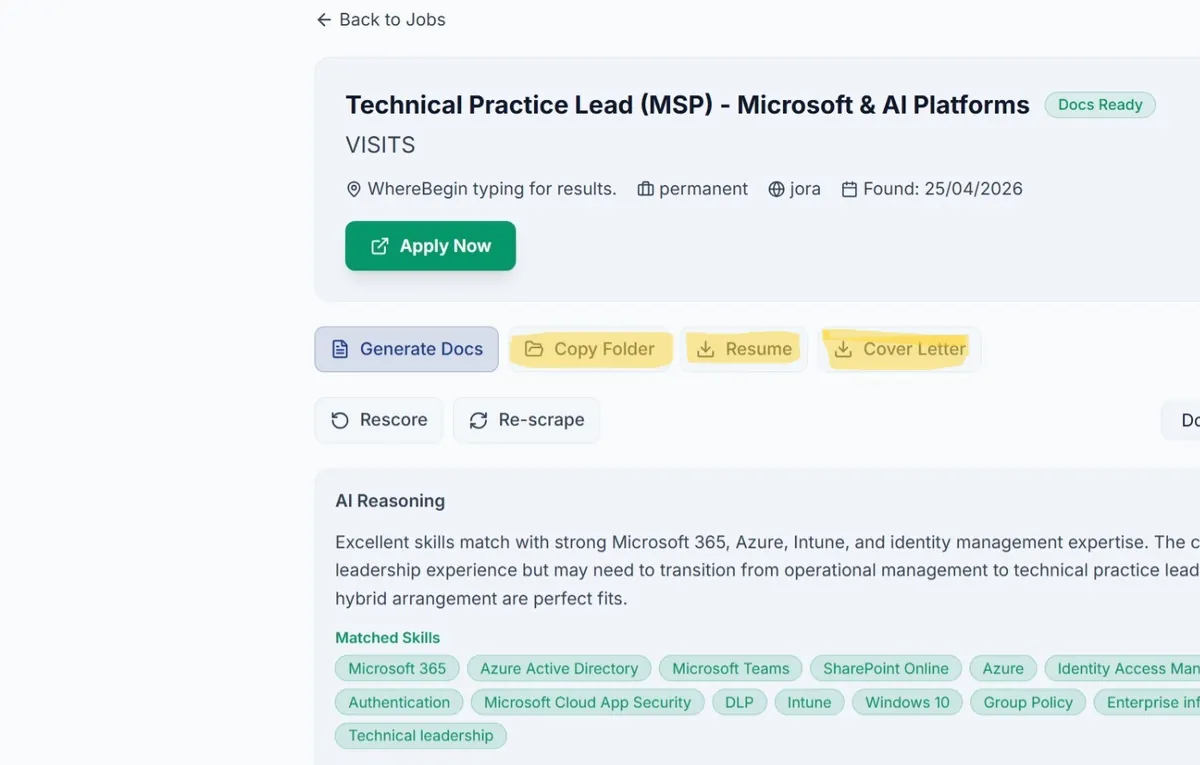Click the Copy Folder button
Viewport: 1200px width, 765px height.
tap(590, 349)
